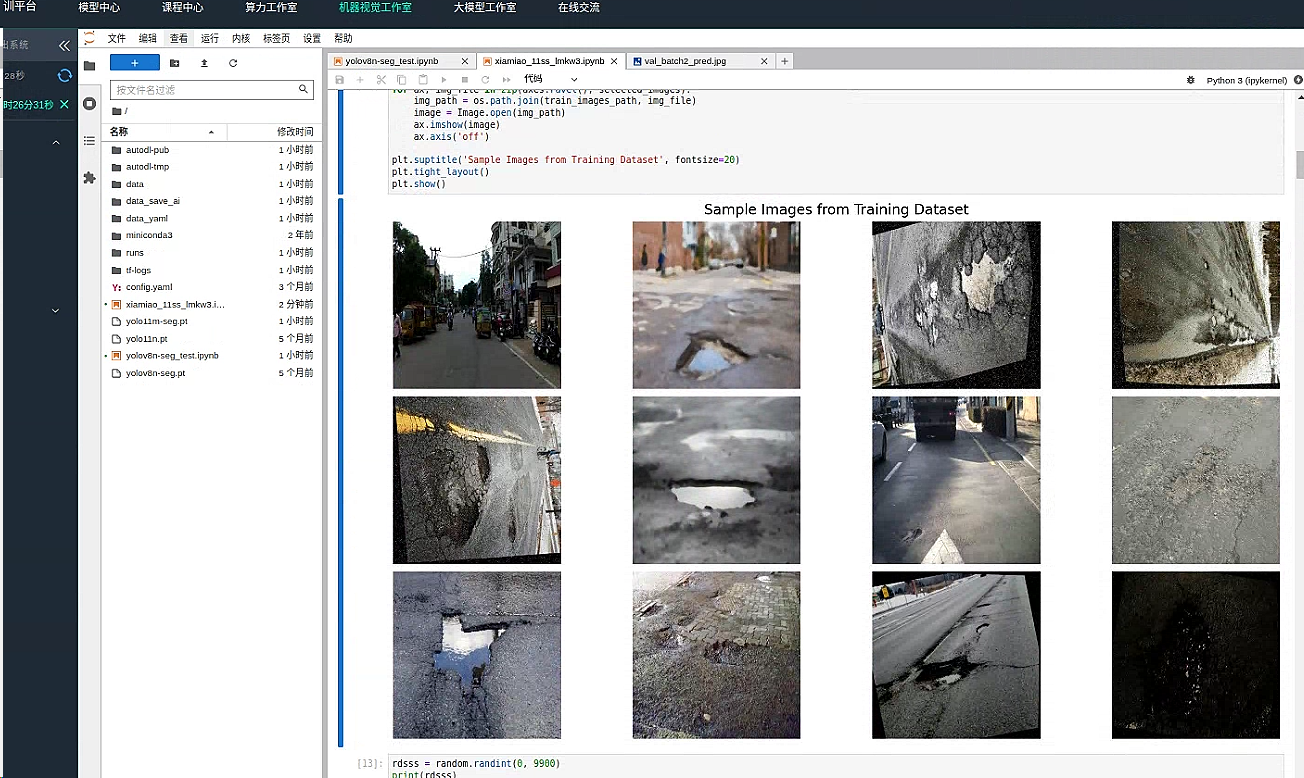Copy the selected cell

pos(402,79)
